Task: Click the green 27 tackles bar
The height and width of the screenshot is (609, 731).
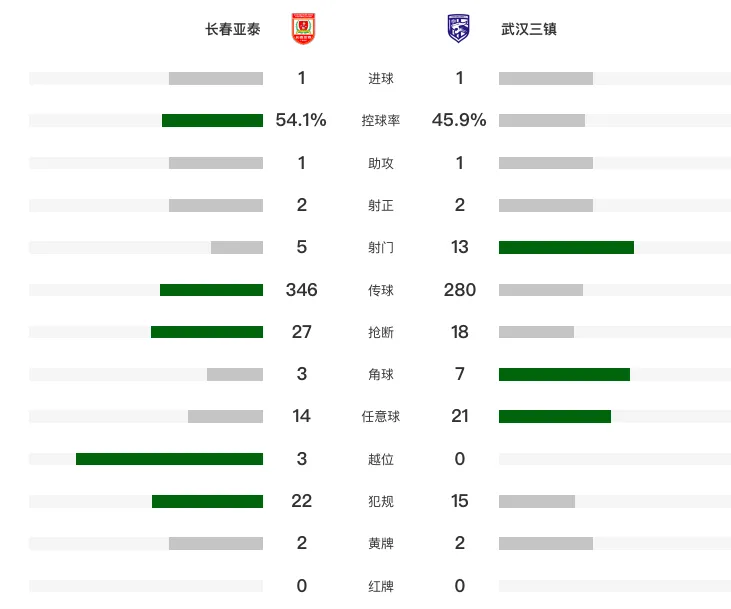Action: click(207, 332)
